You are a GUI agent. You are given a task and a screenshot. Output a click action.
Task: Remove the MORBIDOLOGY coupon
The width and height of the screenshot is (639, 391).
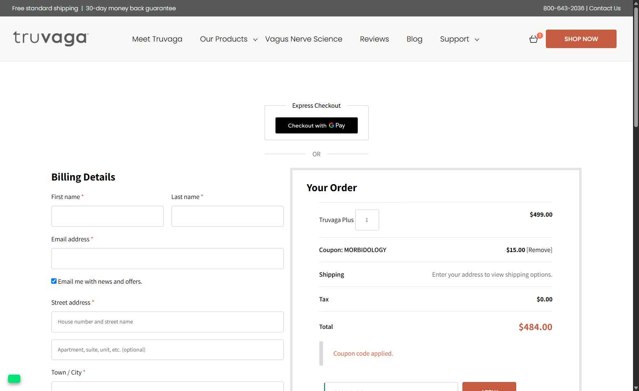[x=539, y=250]
